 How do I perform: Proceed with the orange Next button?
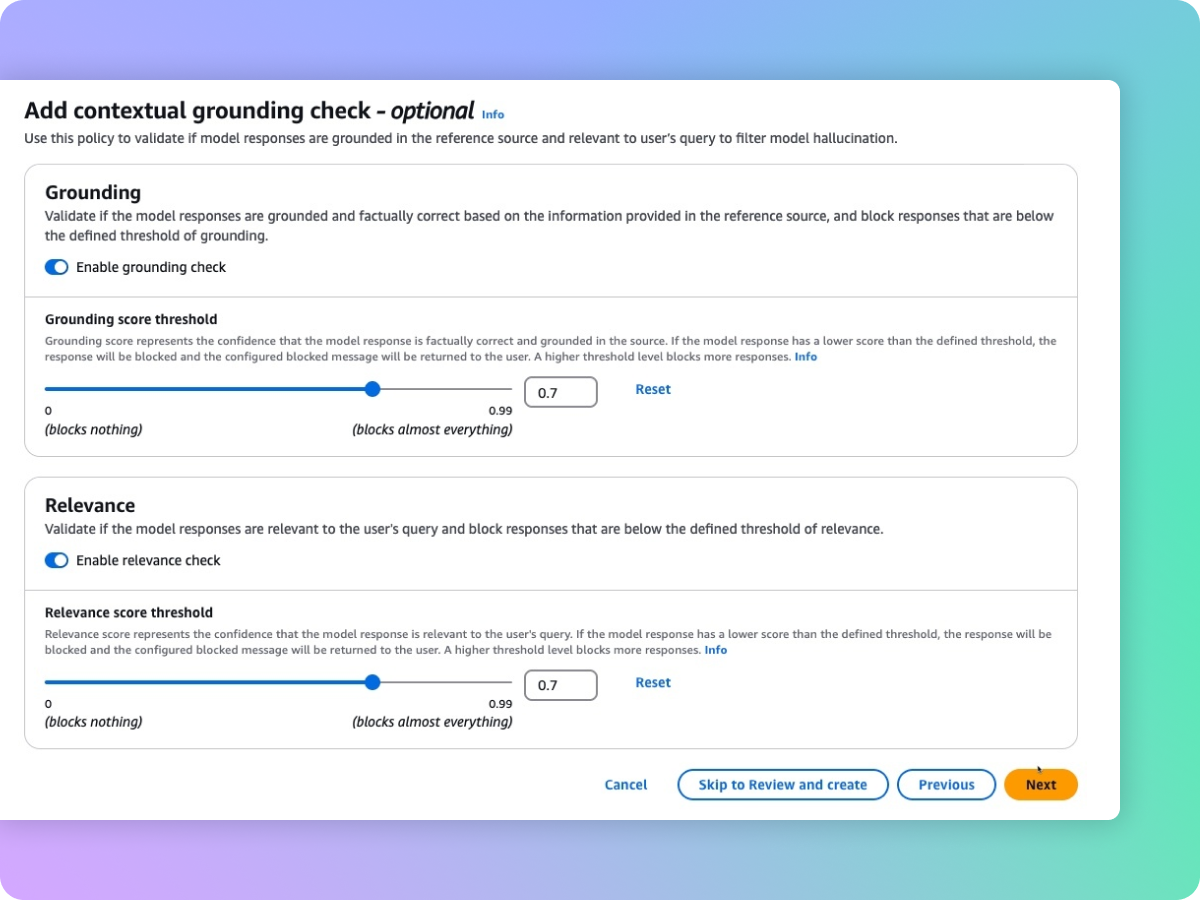coord(1040,785)
